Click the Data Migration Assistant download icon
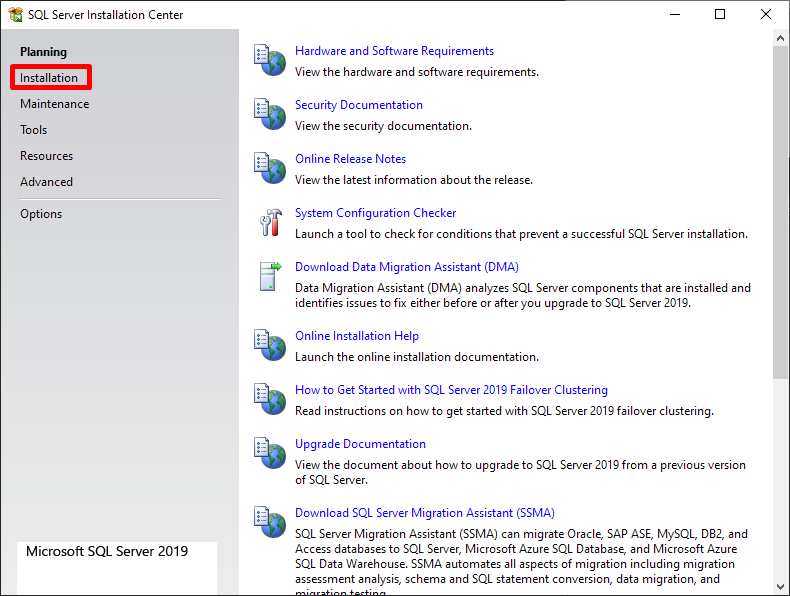 pos(270,276)
